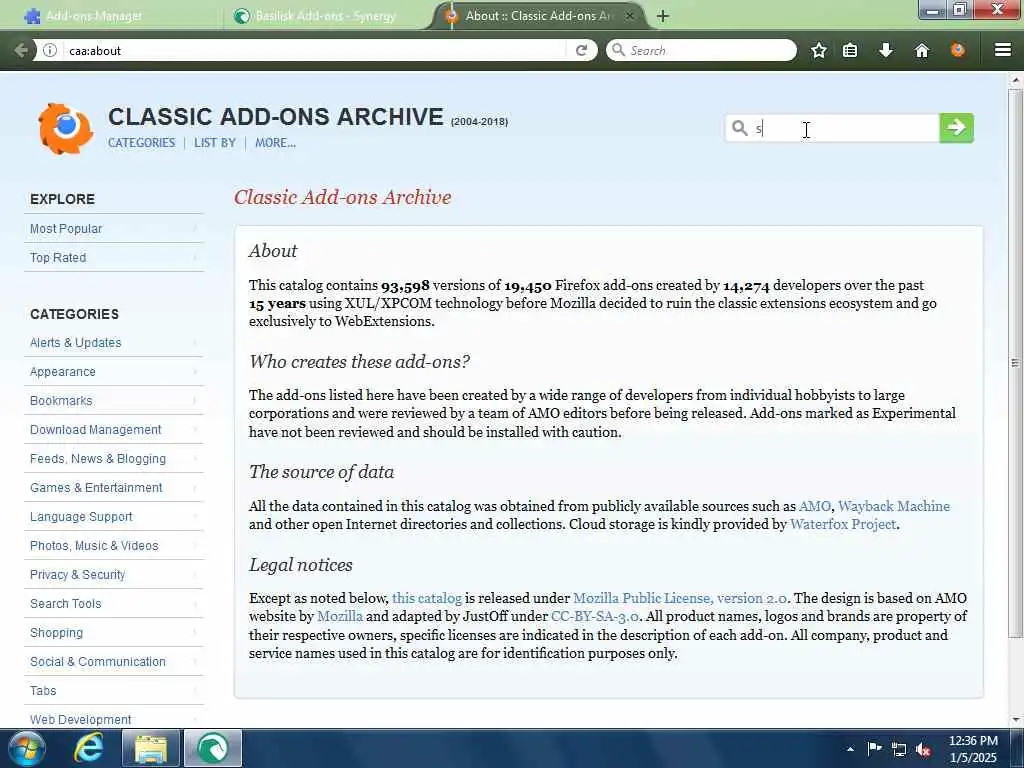Launch Internet Explorer from the taskbar

88,748
